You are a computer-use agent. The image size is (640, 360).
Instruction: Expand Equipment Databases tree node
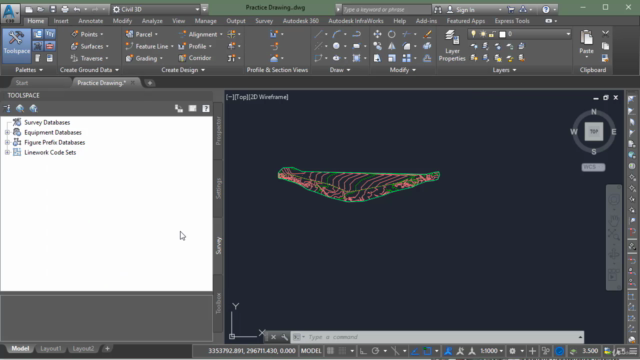click(x=7, y=132)
